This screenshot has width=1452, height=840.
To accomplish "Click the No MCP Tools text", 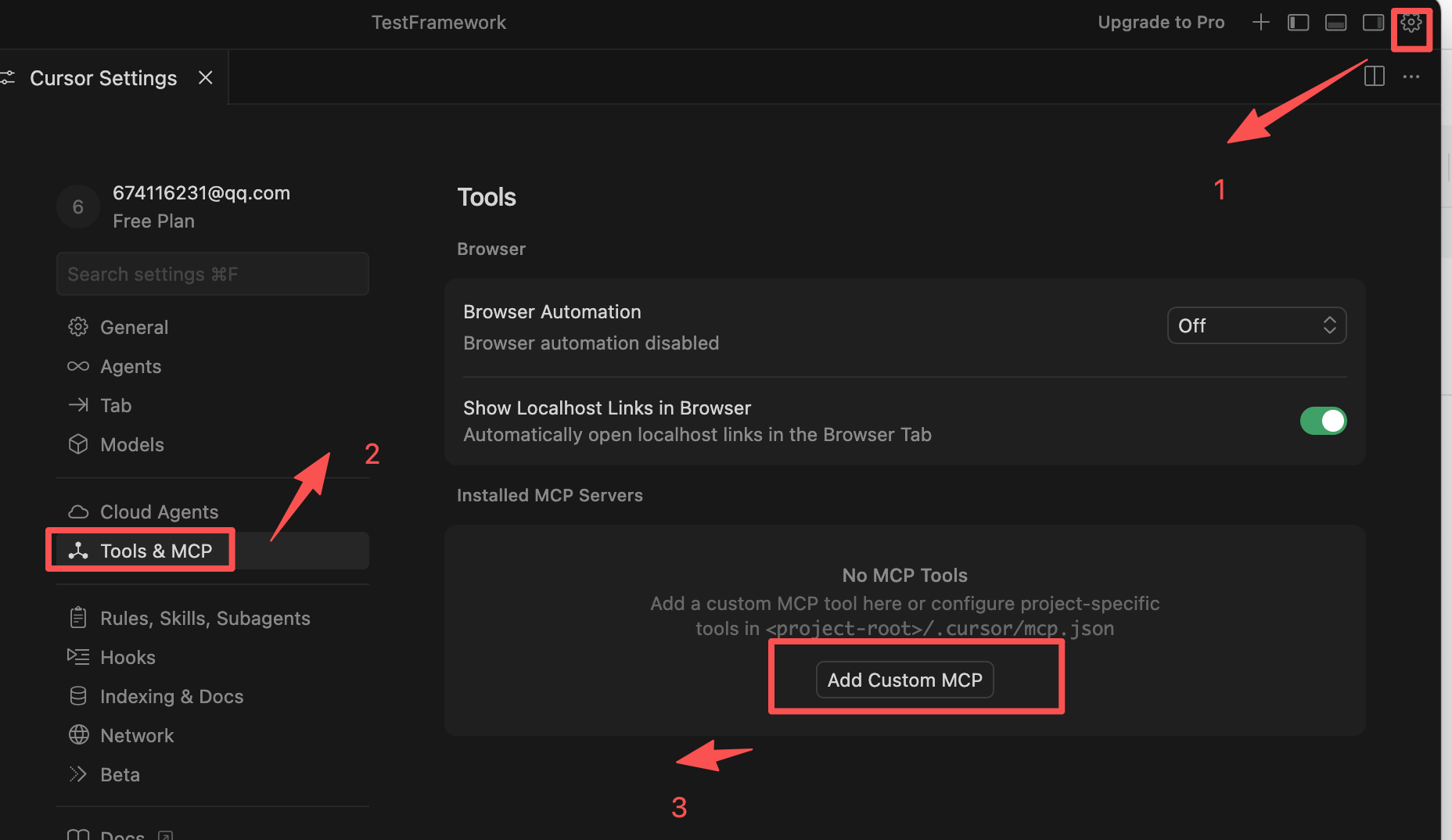I will [905, 576].
